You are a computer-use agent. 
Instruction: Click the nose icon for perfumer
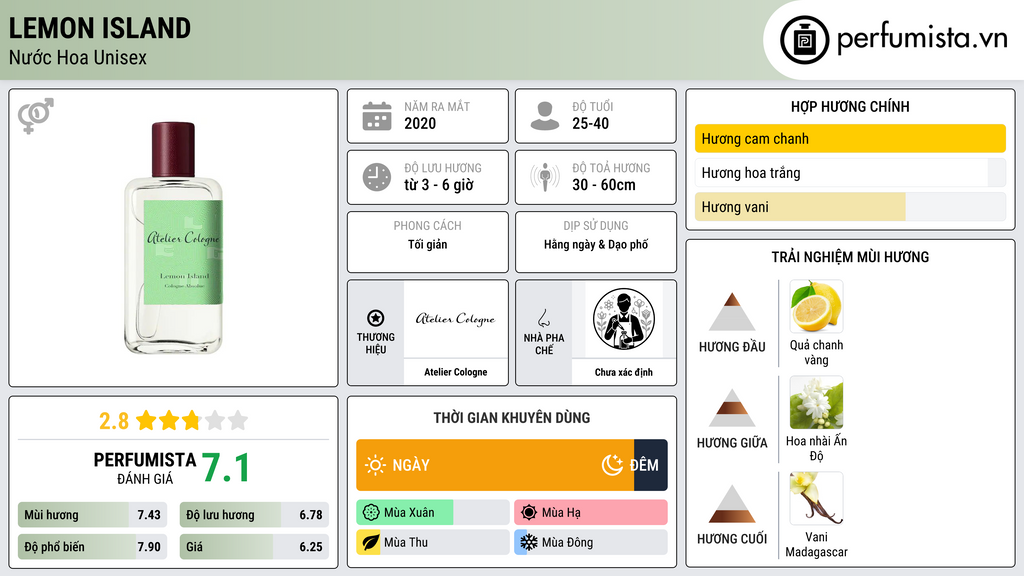[543, 318]
